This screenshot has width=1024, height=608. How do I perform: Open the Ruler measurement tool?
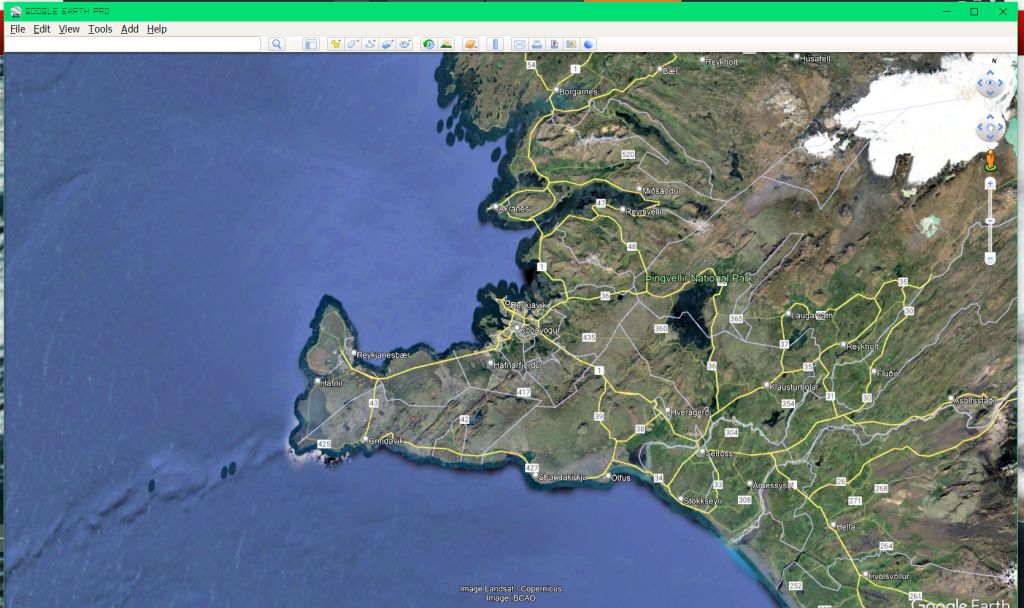[493, 44]
